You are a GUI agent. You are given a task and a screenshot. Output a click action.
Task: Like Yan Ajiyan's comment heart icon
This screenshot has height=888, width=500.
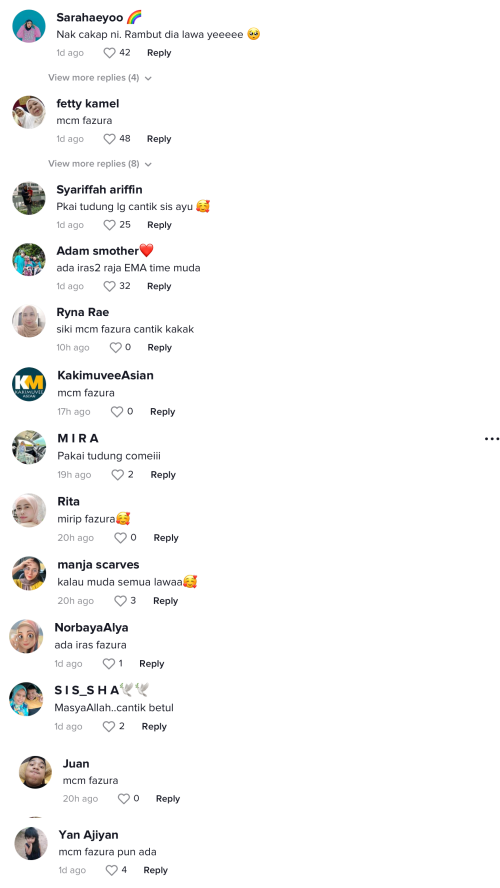112,870
